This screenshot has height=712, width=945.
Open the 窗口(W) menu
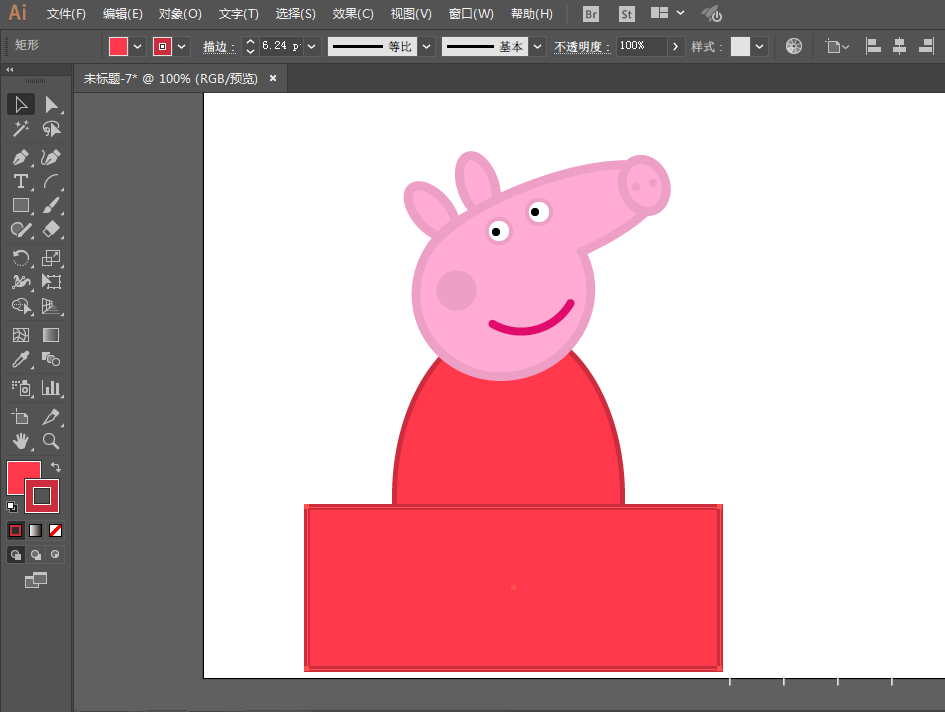pyautogui.click(x=471, y=14)
